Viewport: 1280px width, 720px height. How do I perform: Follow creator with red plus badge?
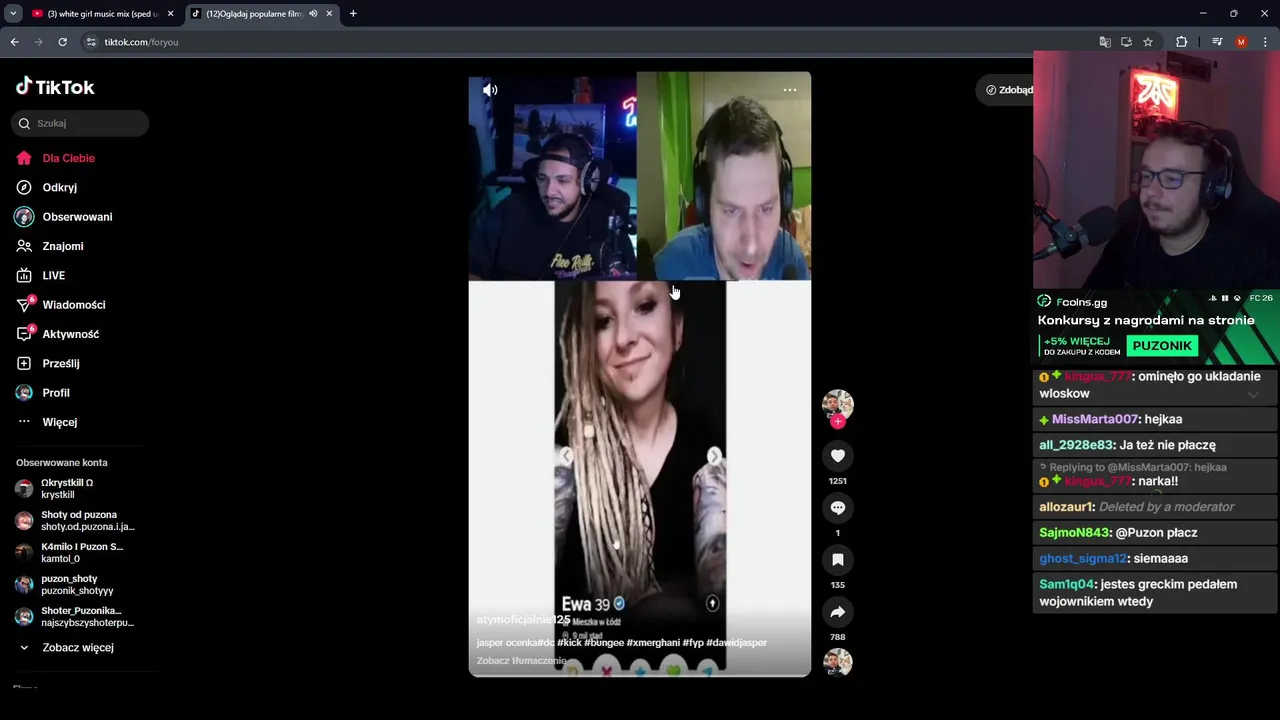[838, 422]
